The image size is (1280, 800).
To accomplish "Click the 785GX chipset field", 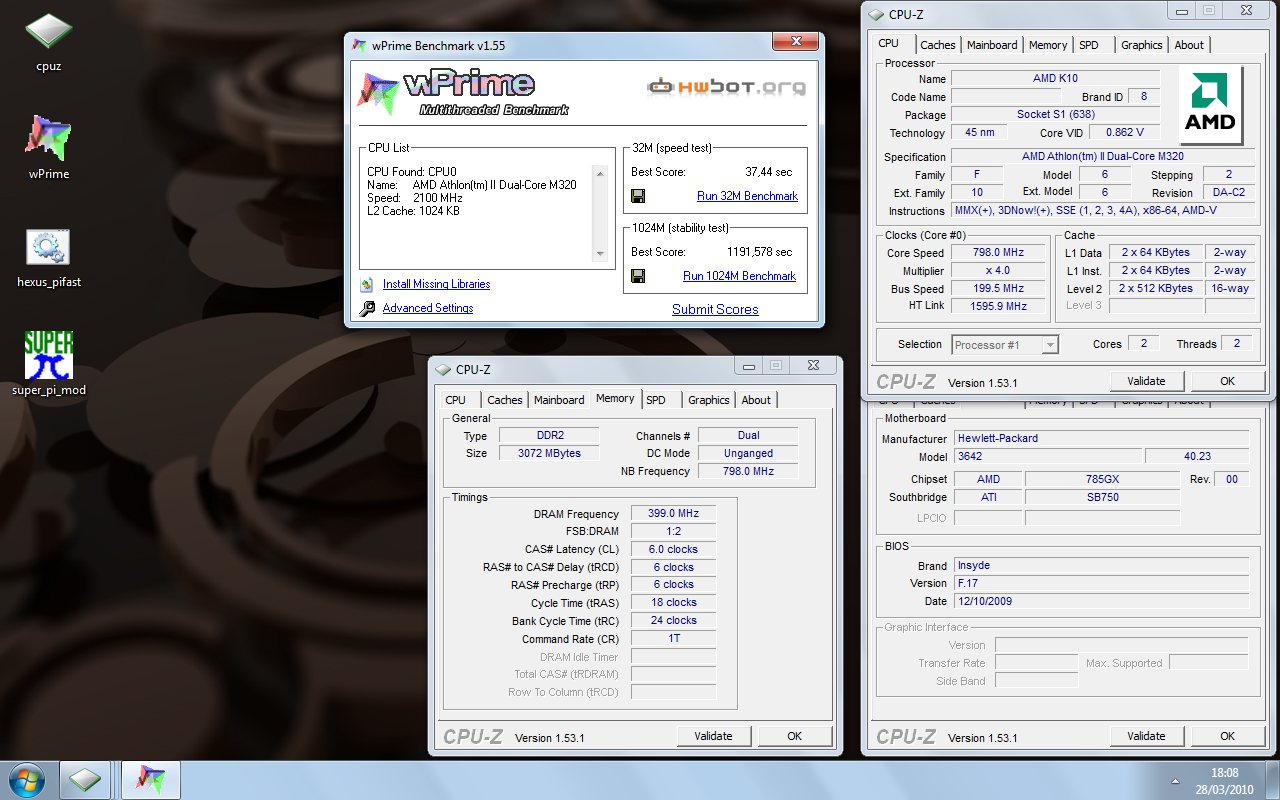I will tap(1102, 479).
